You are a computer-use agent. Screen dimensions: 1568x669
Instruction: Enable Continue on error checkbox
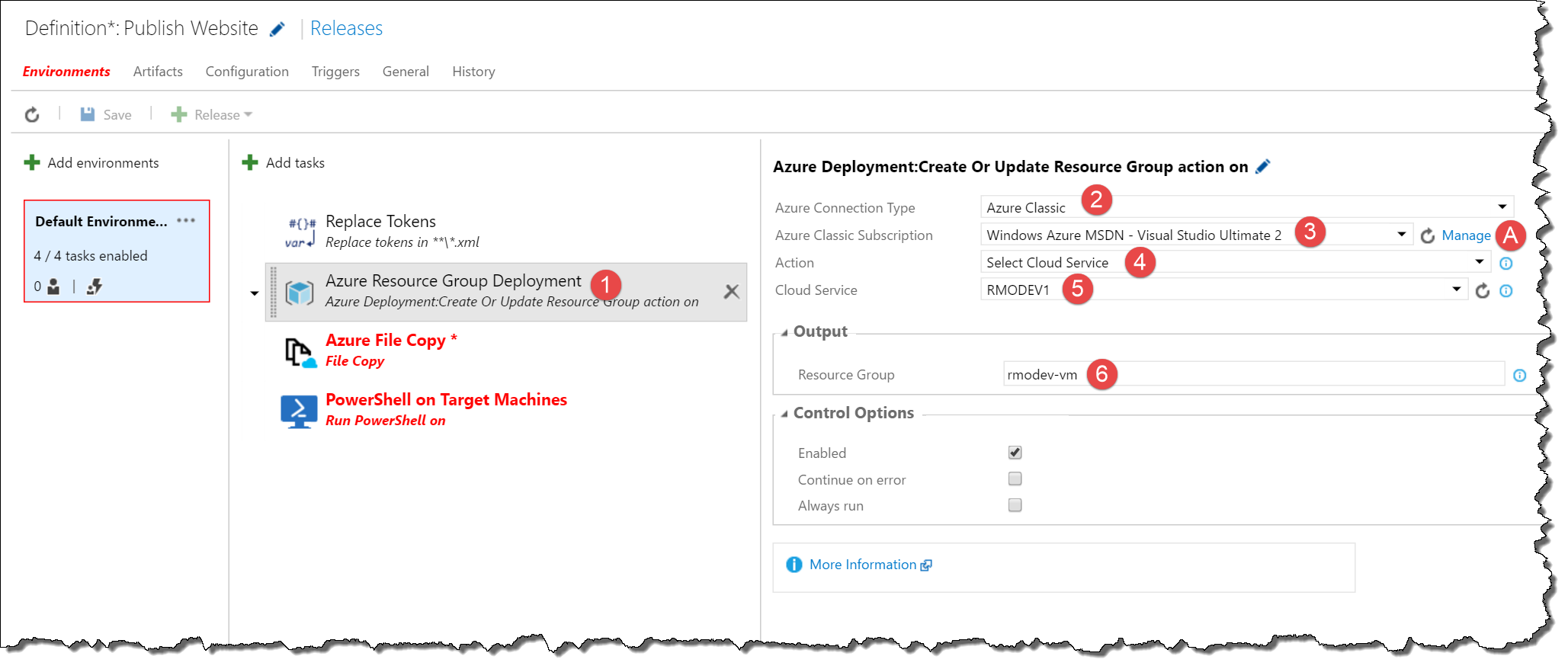[x=1015, y=479]
